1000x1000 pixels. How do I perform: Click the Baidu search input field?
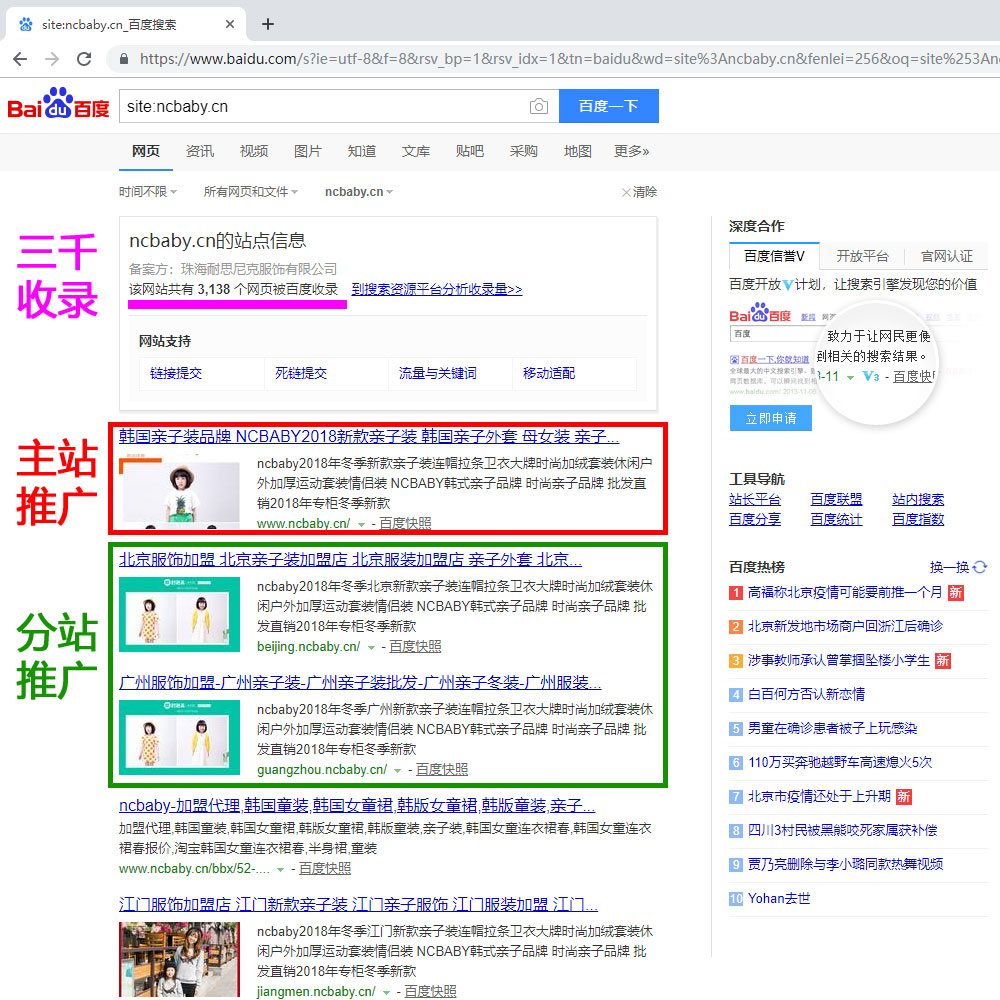325,106
